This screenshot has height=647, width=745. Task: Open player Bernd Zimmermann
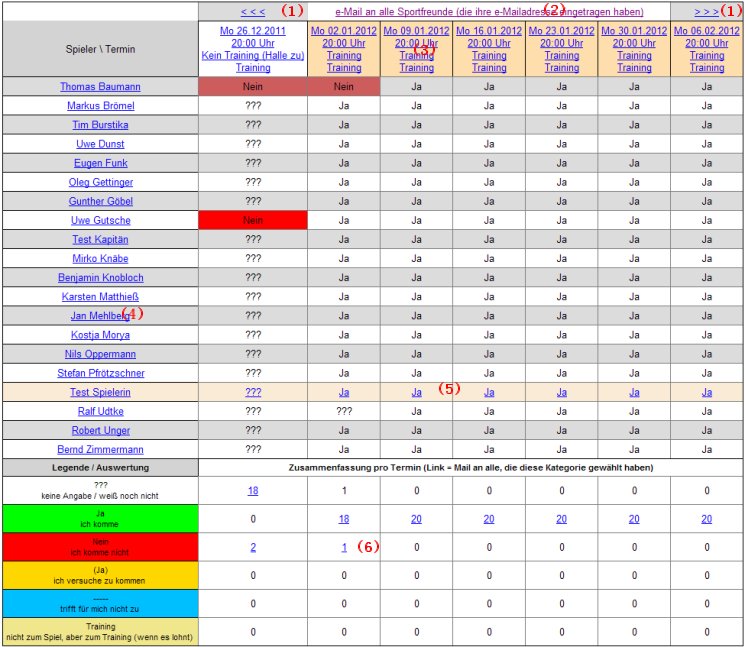100,449
